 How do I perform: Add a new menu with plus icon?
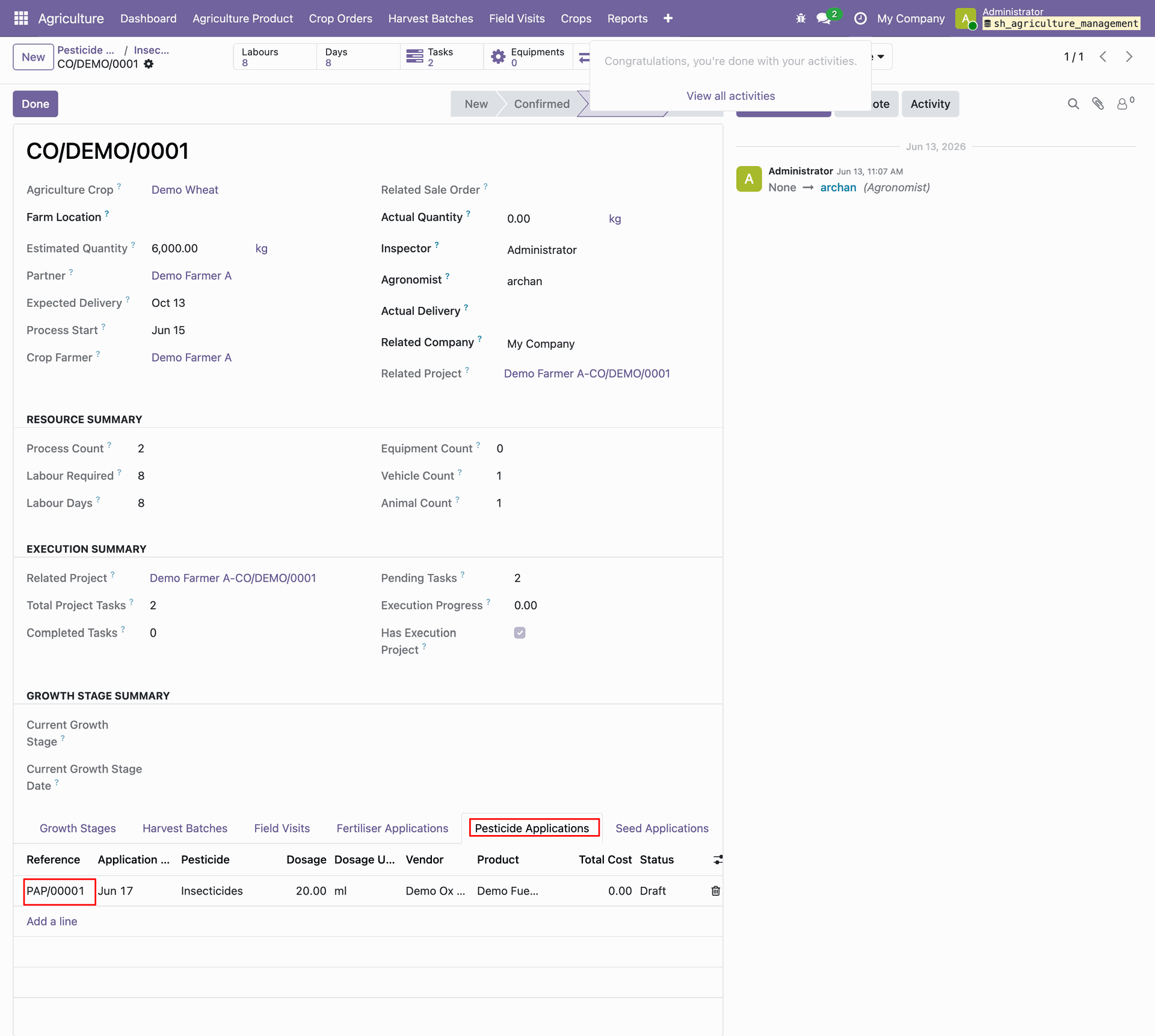668,18
